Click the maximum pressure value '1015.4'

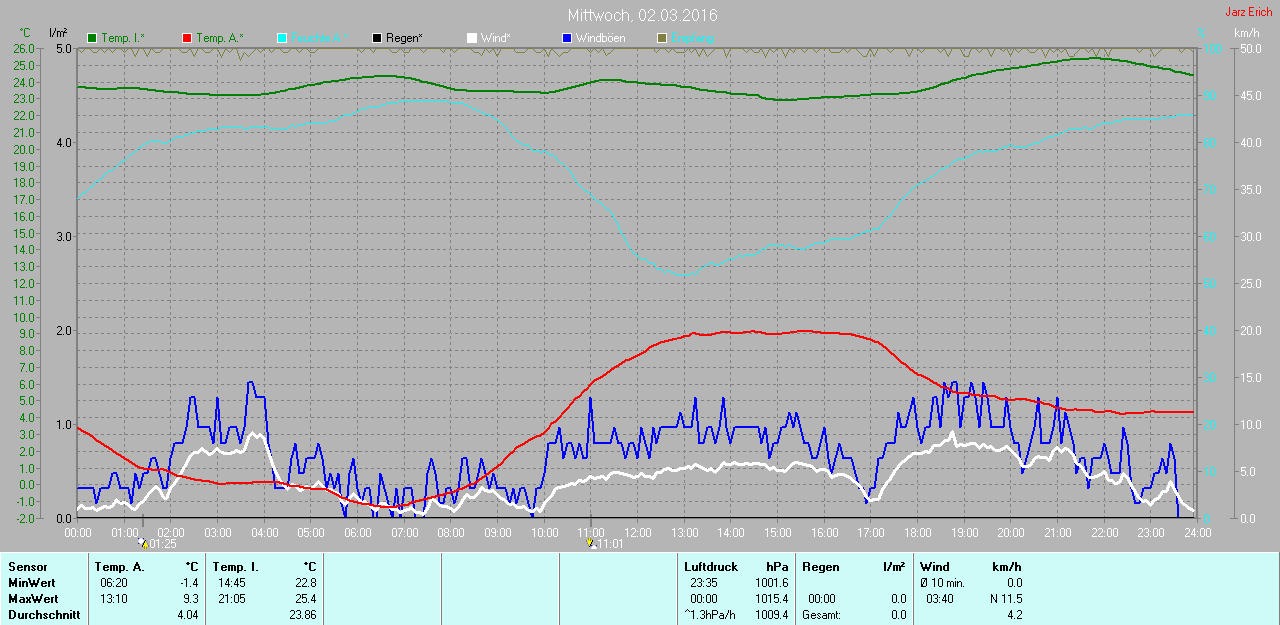(771, 599)
